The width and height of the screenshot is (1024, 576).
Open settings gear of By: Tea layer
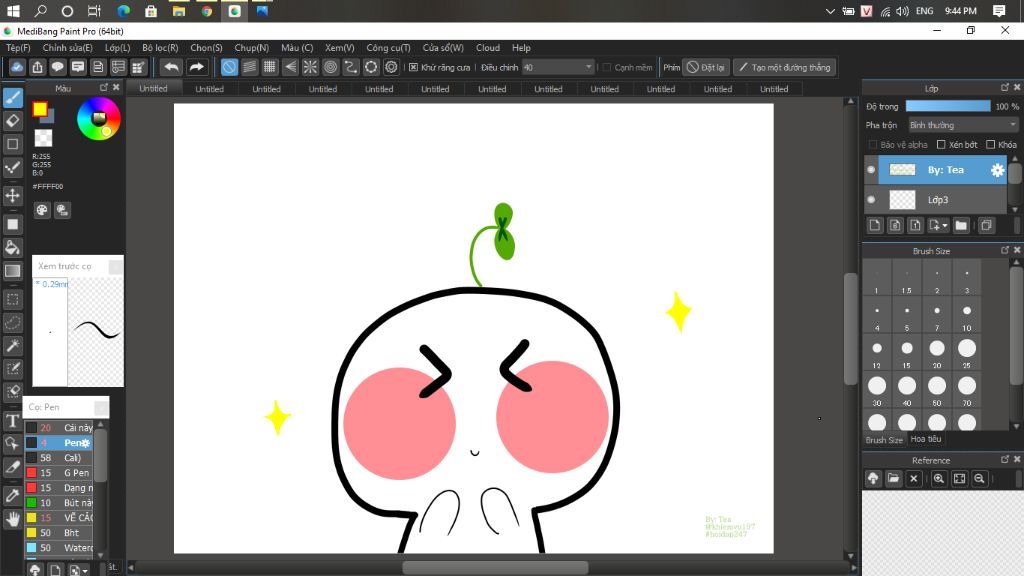point(997,170)
